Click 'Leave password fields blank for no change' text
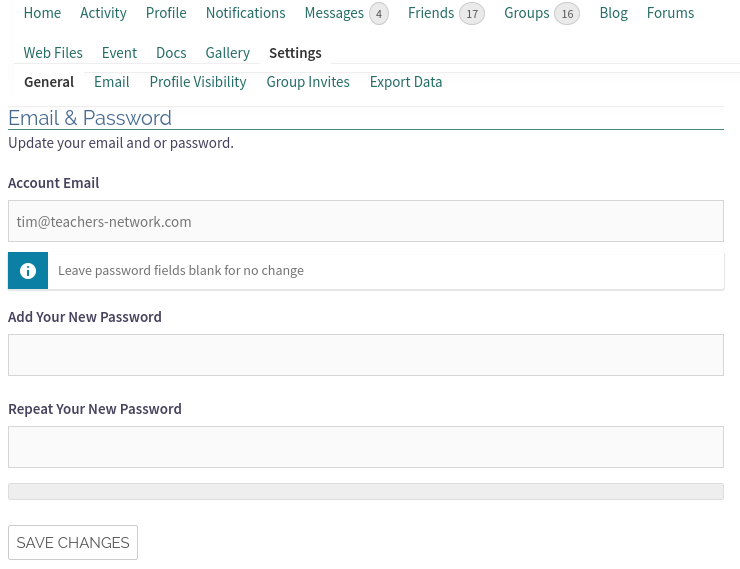740x569 pixels. click(181, 271)
